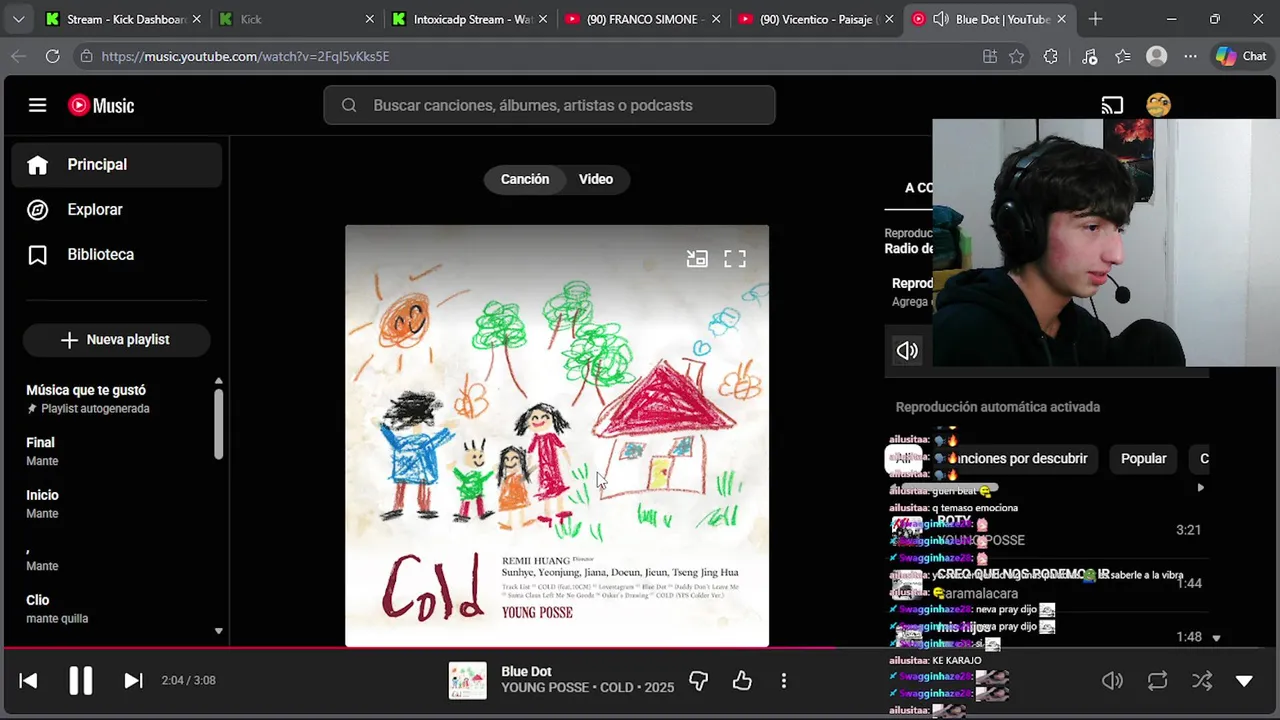
Task: Skip to the previous track
Action: click(x=28, y=681)
